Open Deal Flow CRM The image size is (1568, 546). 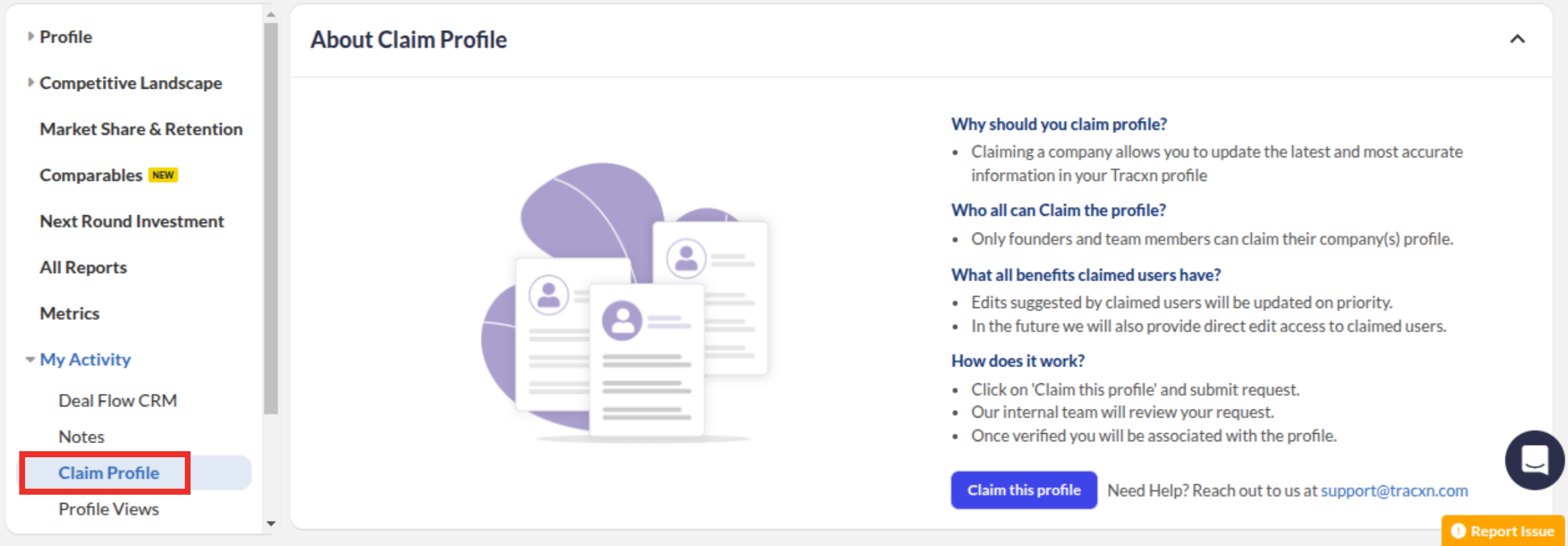[x=117, y=401]
